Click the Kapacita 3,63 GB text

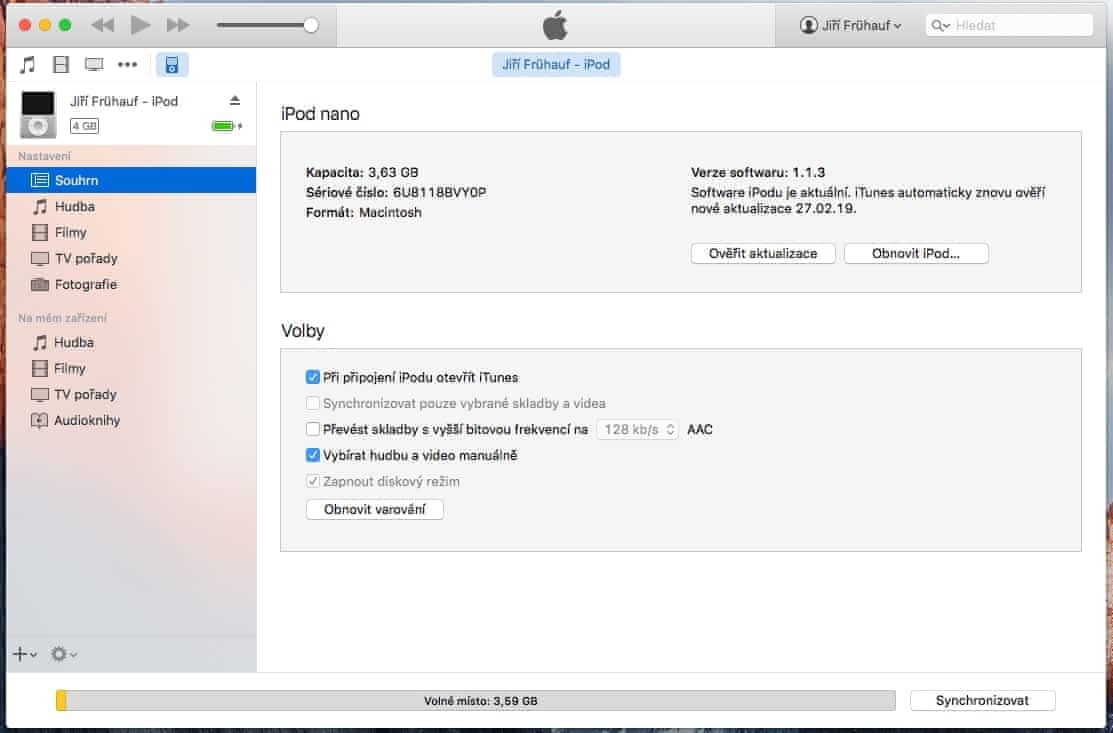[362, 172]
